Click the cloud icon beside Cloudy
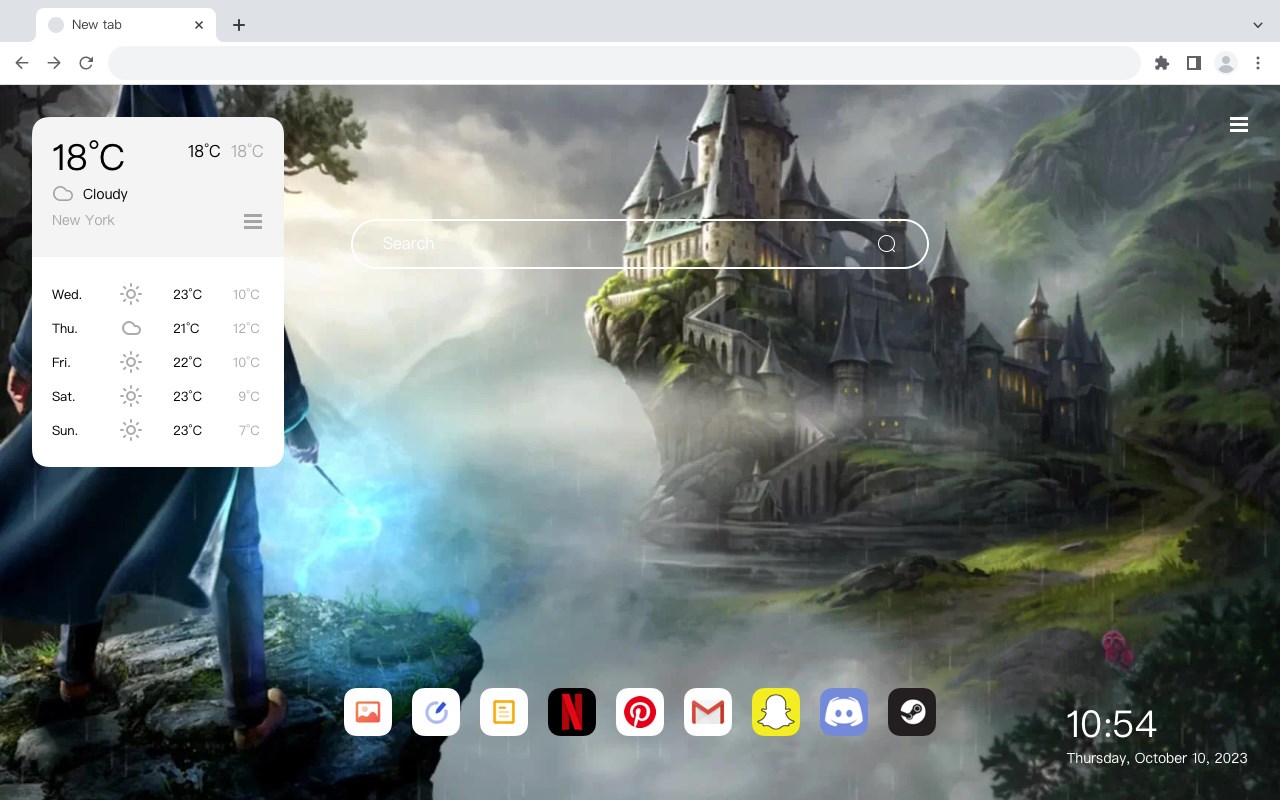 63,194
